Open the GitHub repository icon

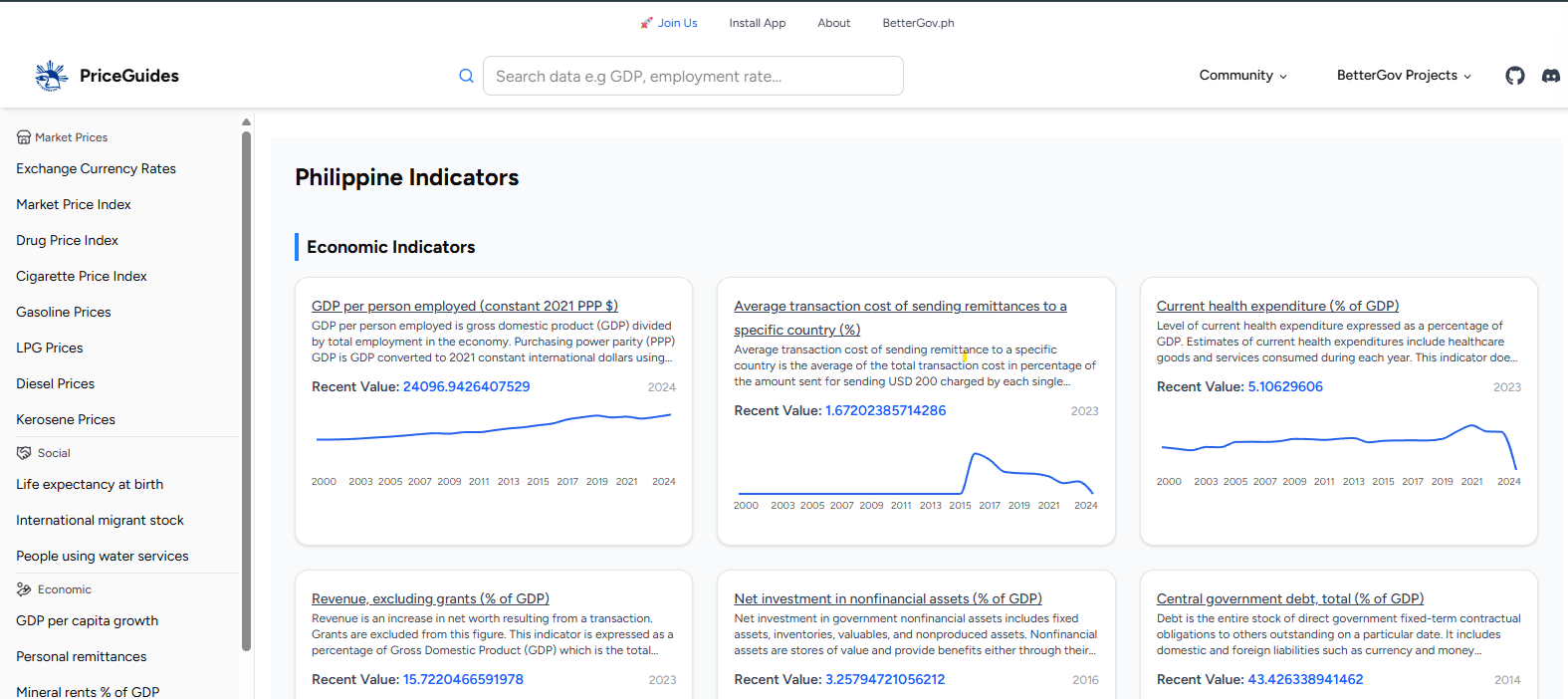(x=1514, y=76)
